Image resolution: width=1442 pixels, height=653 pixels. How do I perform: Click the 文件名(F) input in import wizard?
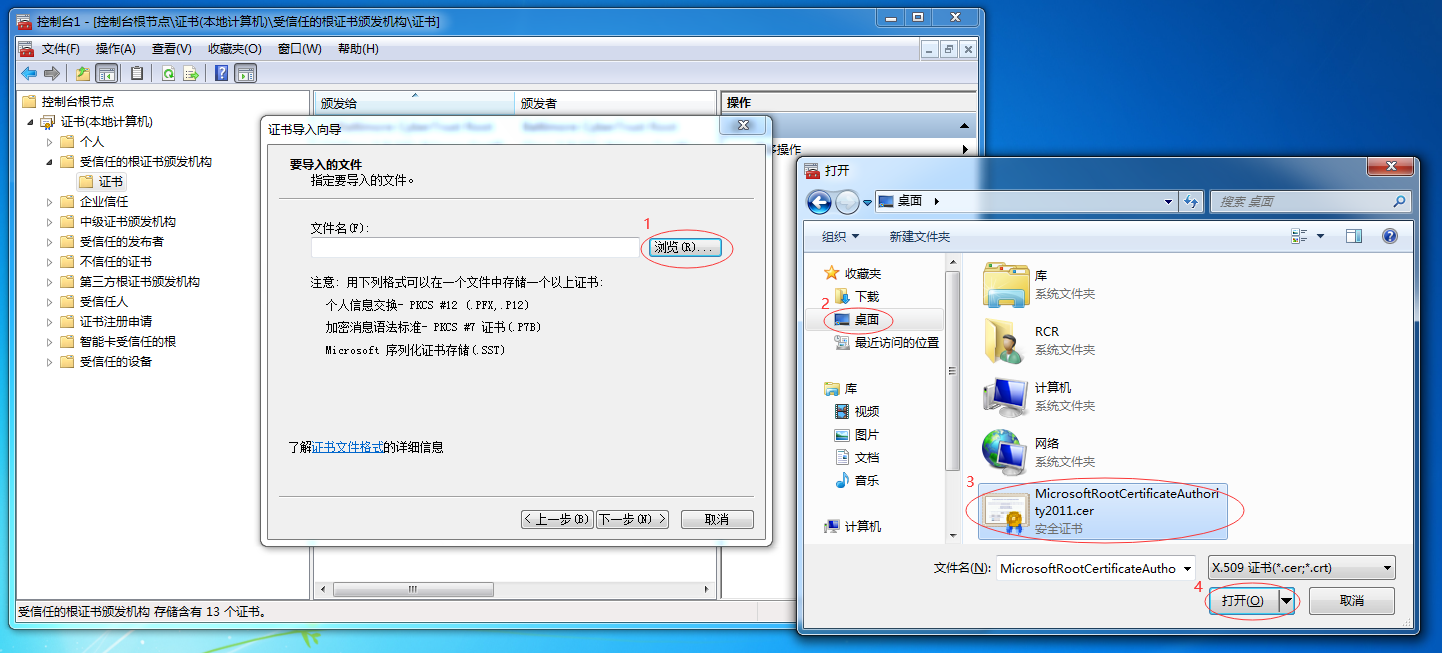(x=475, y=247)
